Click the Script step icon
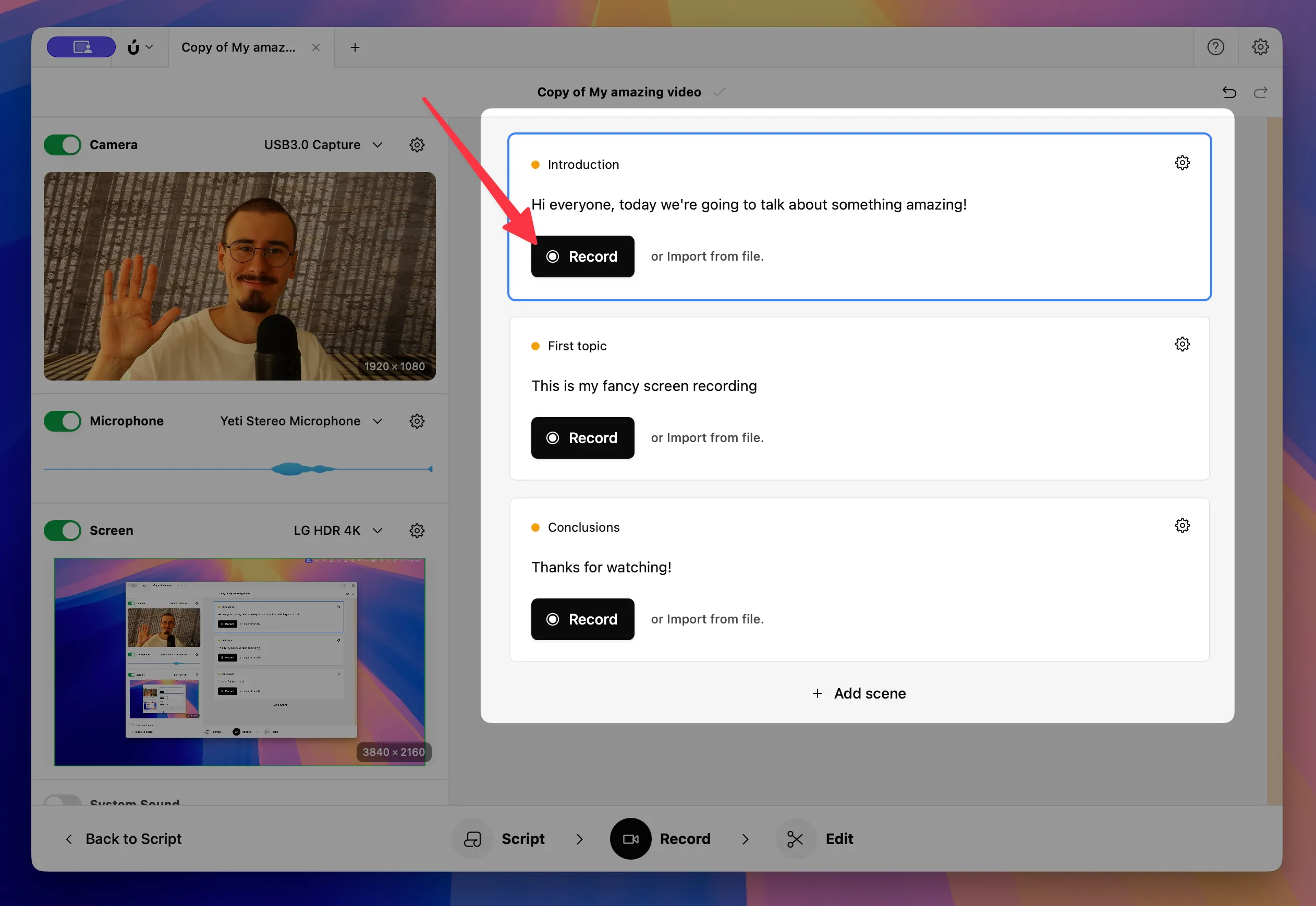 coord(472,838)
